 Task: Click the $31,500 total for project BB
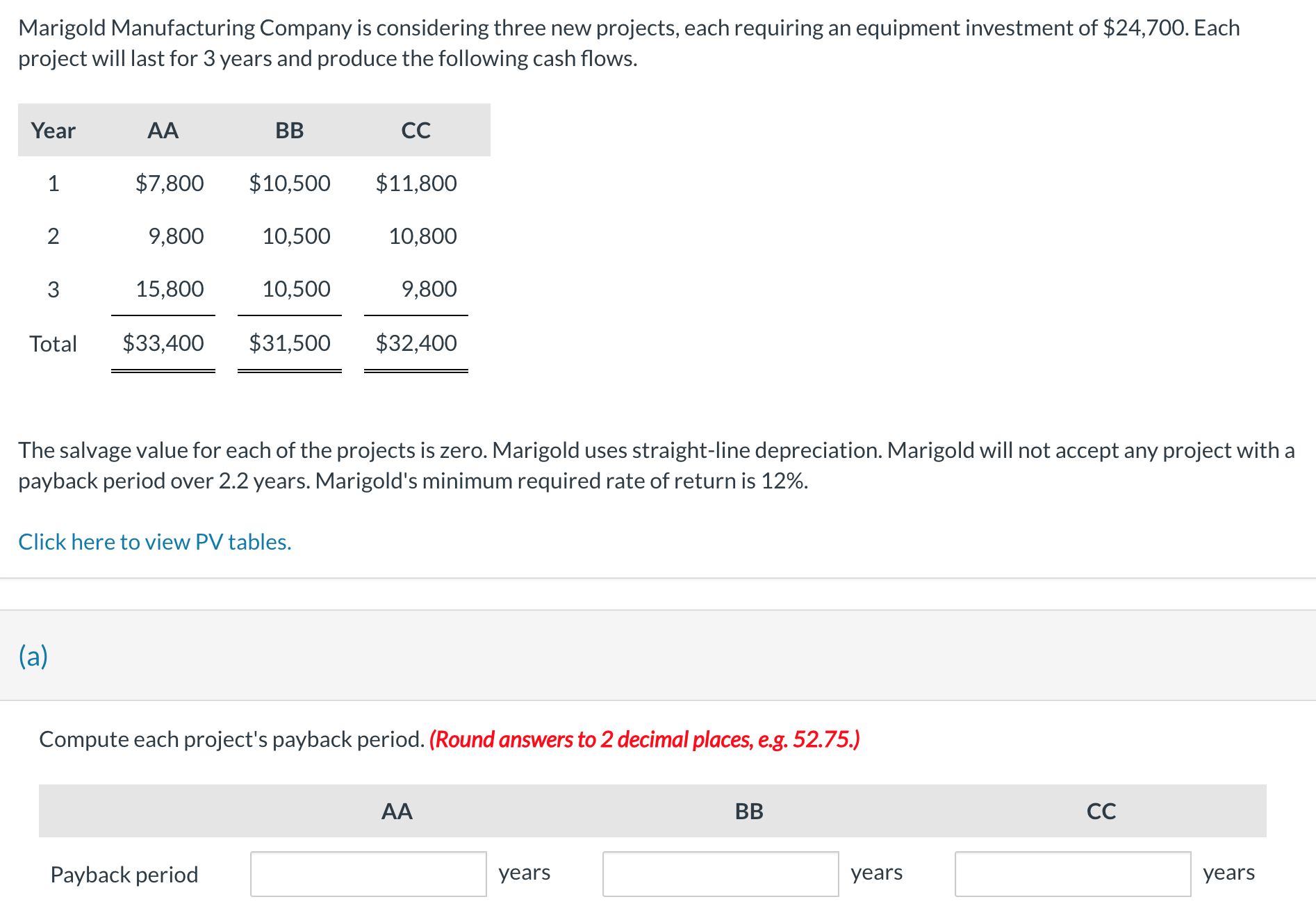[289, 342]
